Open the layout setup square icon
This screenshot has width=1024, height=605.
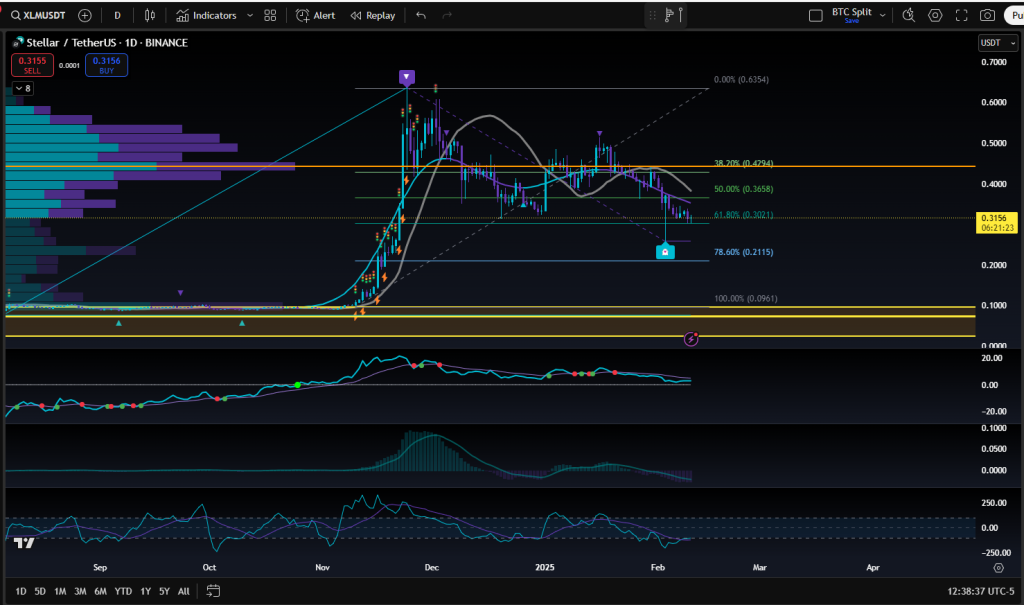(816, 15)
